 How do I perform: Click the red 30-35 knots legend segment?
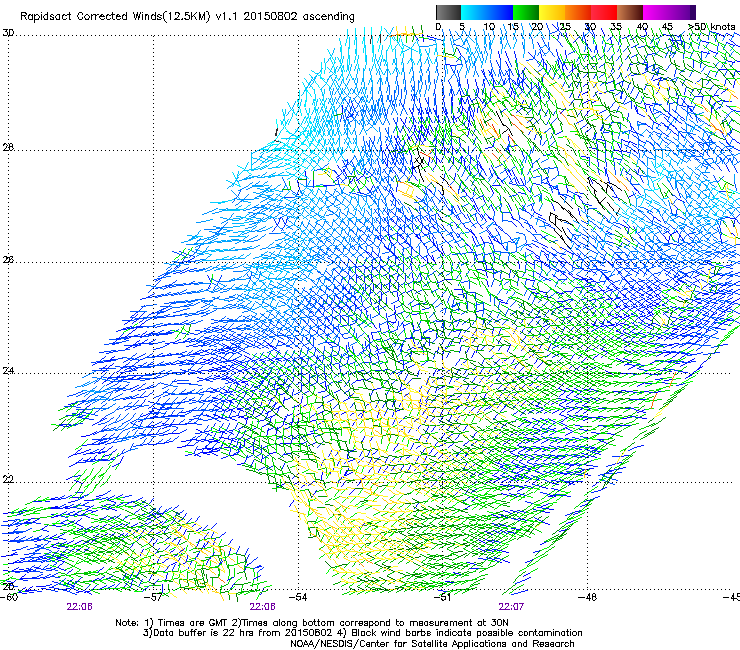click(604, 12)
